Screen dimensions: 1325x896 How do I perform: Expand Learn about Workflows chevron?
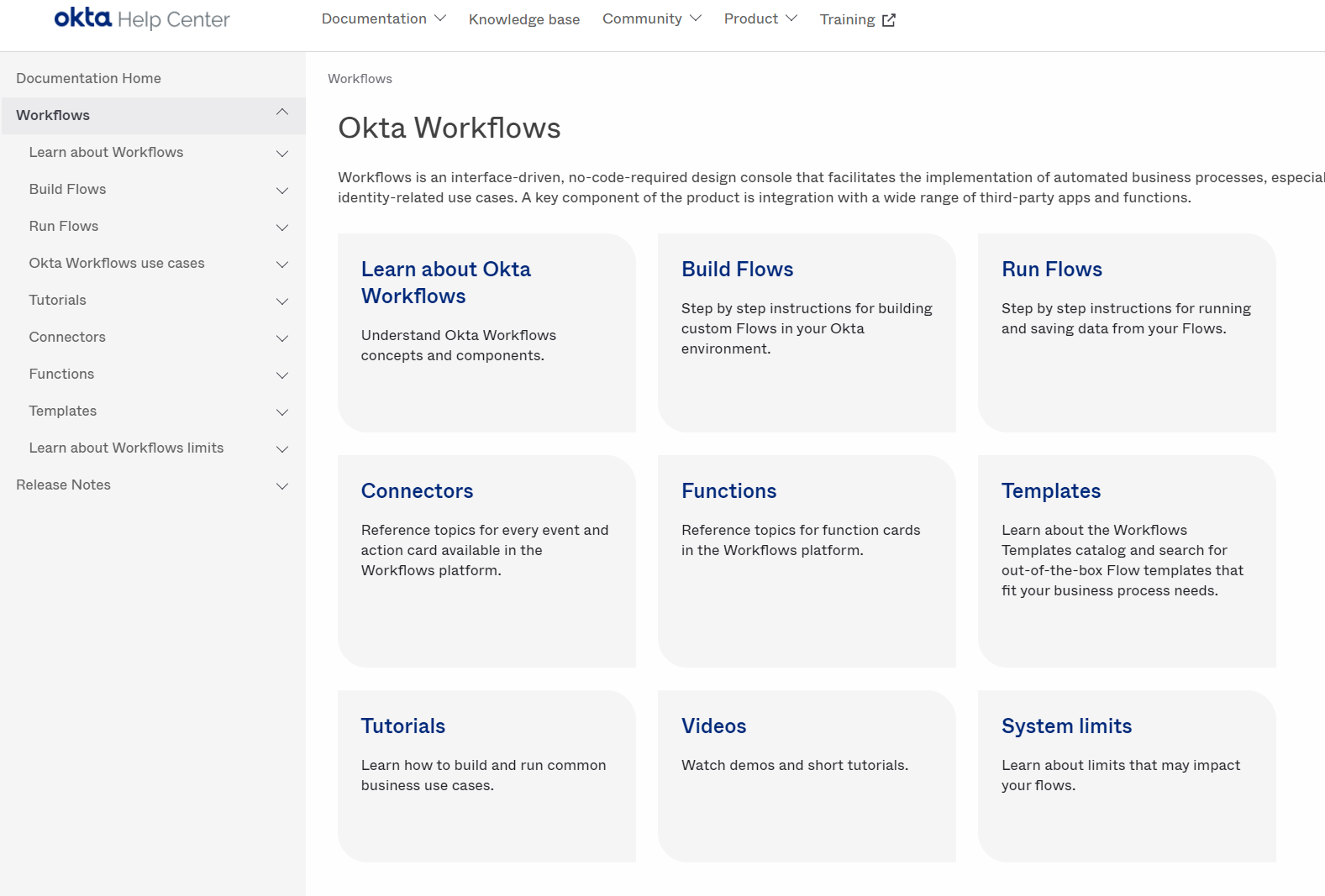pos(282,154)
